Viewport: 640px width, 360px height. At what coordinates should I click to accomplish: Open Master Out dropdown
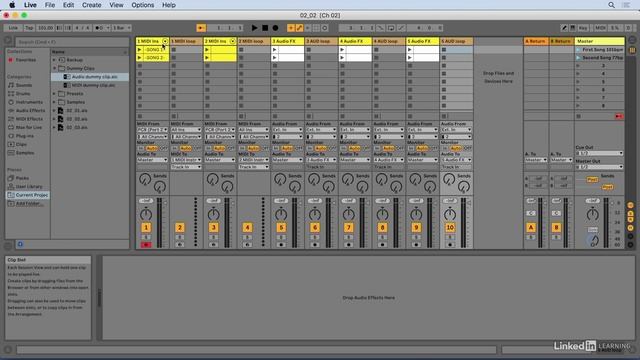(x=599, y=167)
